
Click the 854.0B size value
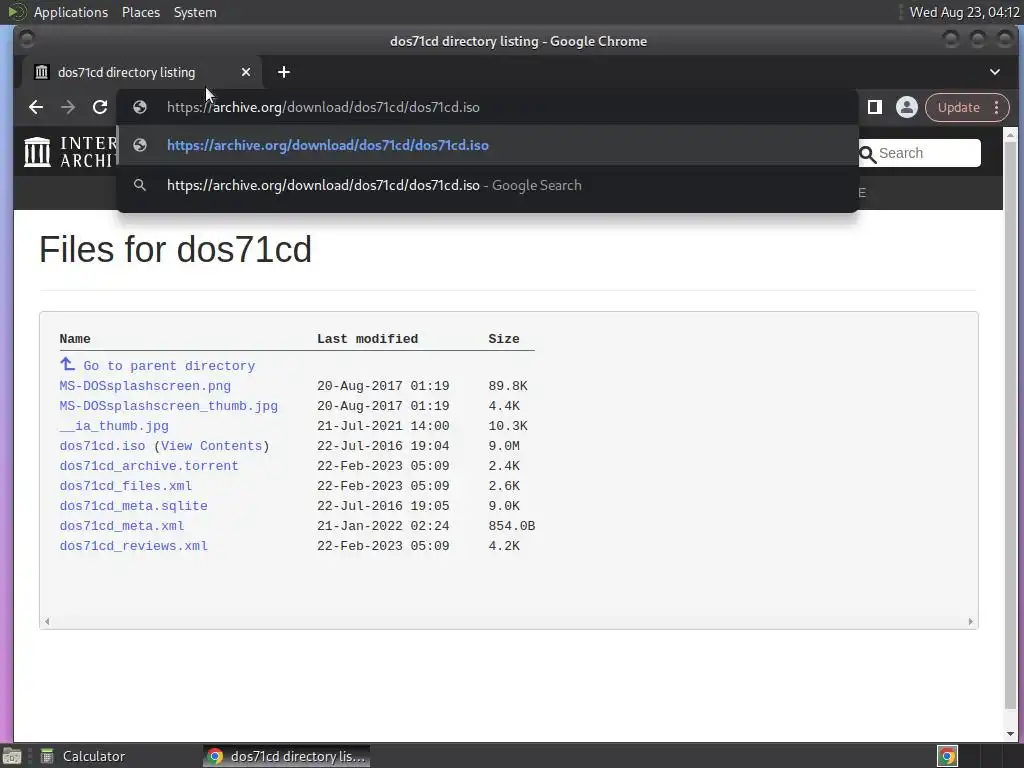tap(512, 526)
